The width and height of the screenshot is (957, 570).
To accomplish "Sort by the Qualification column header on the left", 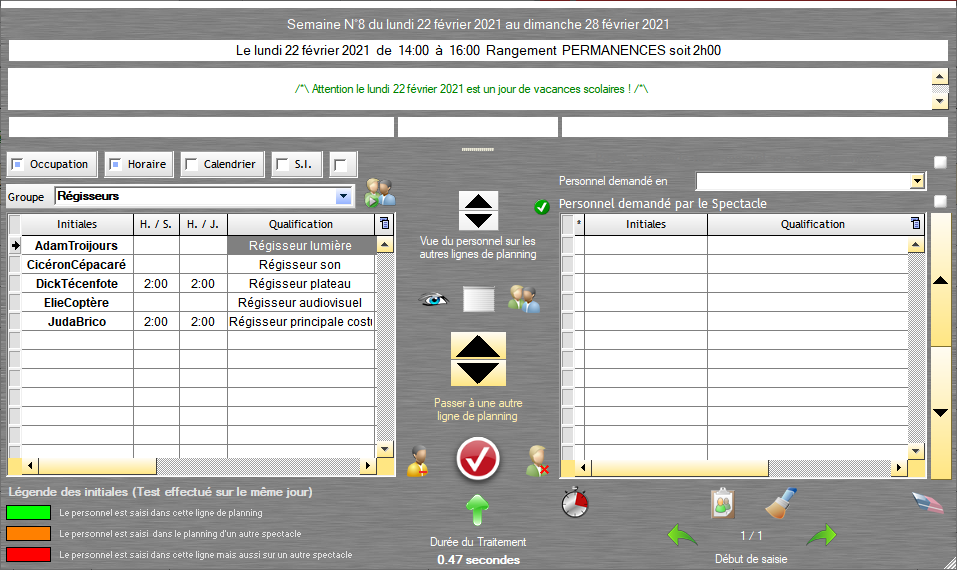I will [x=301, y=224].
